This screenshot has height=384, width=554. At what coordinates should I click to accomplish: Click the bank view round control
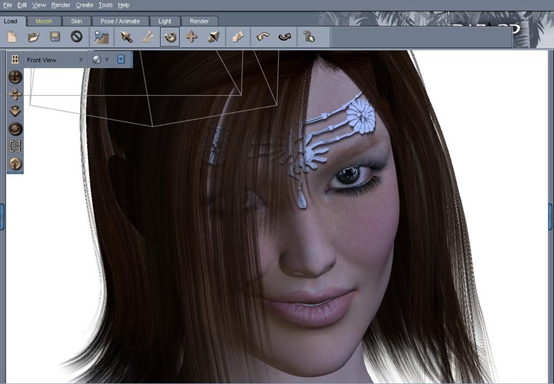pos(15,129)
